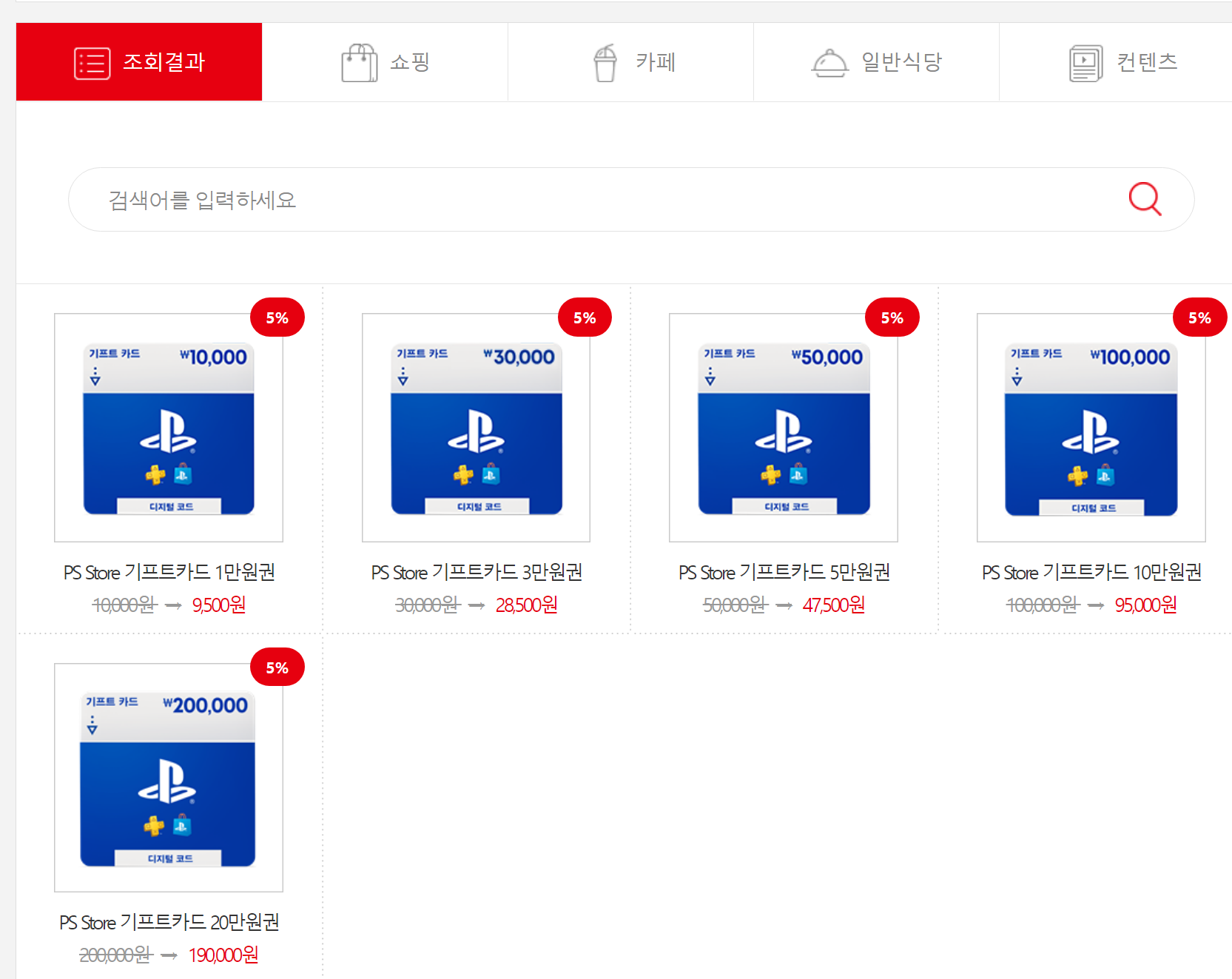The height and width of the screenshot is (979, 1232).
Task: Open the ₩10,000 gift card image
Action: tap(169, 428)
